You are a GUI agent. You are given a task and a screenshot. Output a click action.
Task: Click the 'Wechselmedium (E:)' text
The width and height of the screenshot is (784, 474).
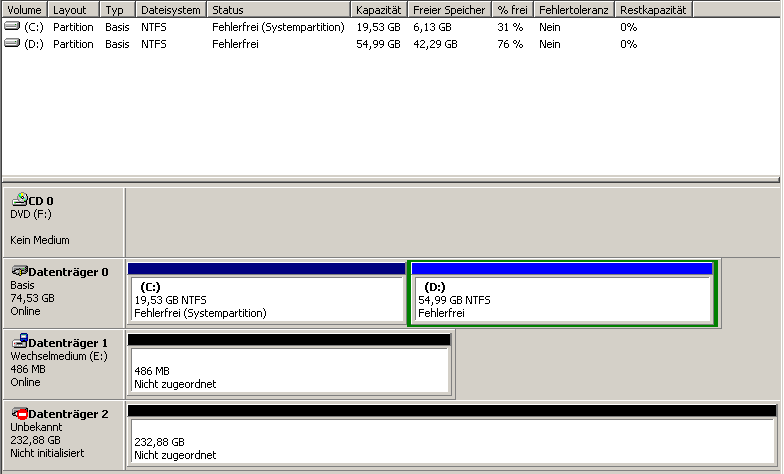tap(59, 356)
